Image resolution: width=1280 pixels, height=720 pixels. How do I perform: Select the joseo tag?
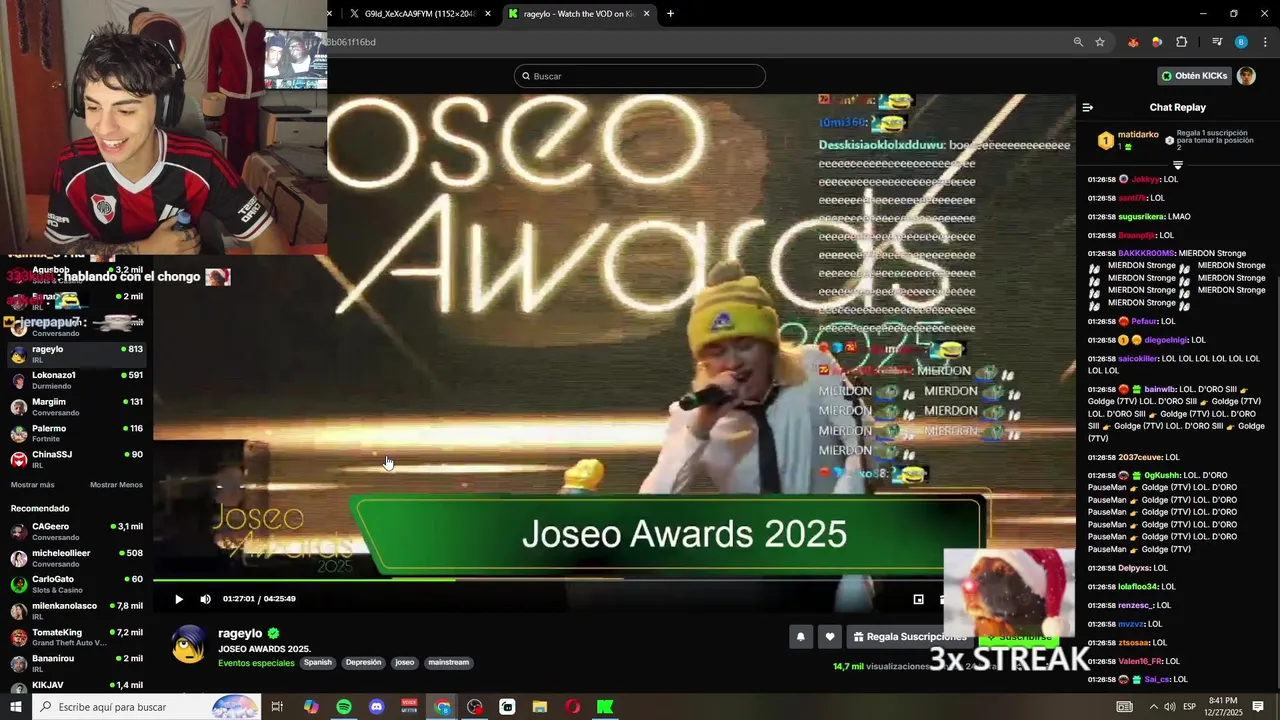pyautogui.click(x=404, y=662)
